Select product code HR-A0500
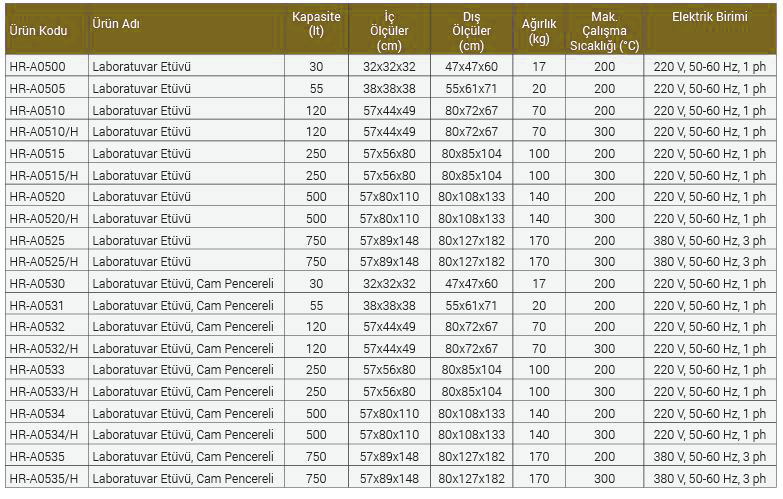 (37, 67)
